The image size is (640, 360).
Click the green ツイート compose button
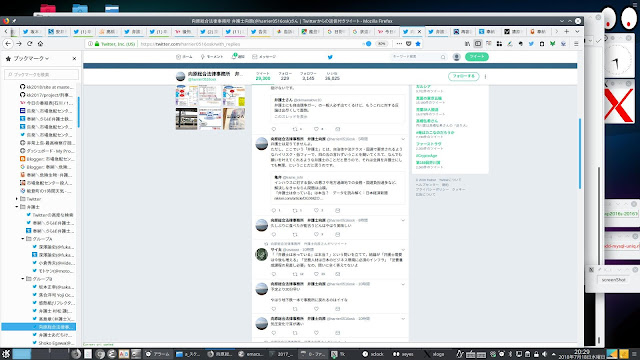tap(476, 57)
